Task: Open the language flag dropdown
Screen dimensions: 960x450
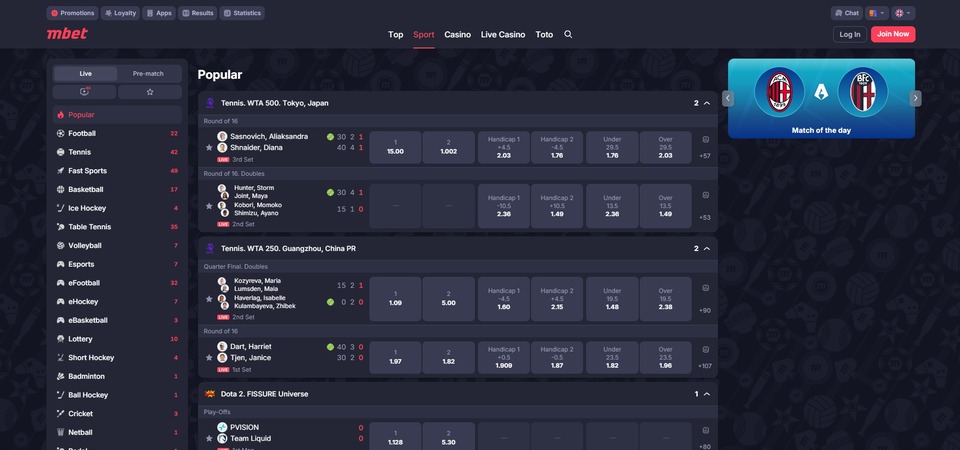Action: pyautogui.click(x=902, y=13)
